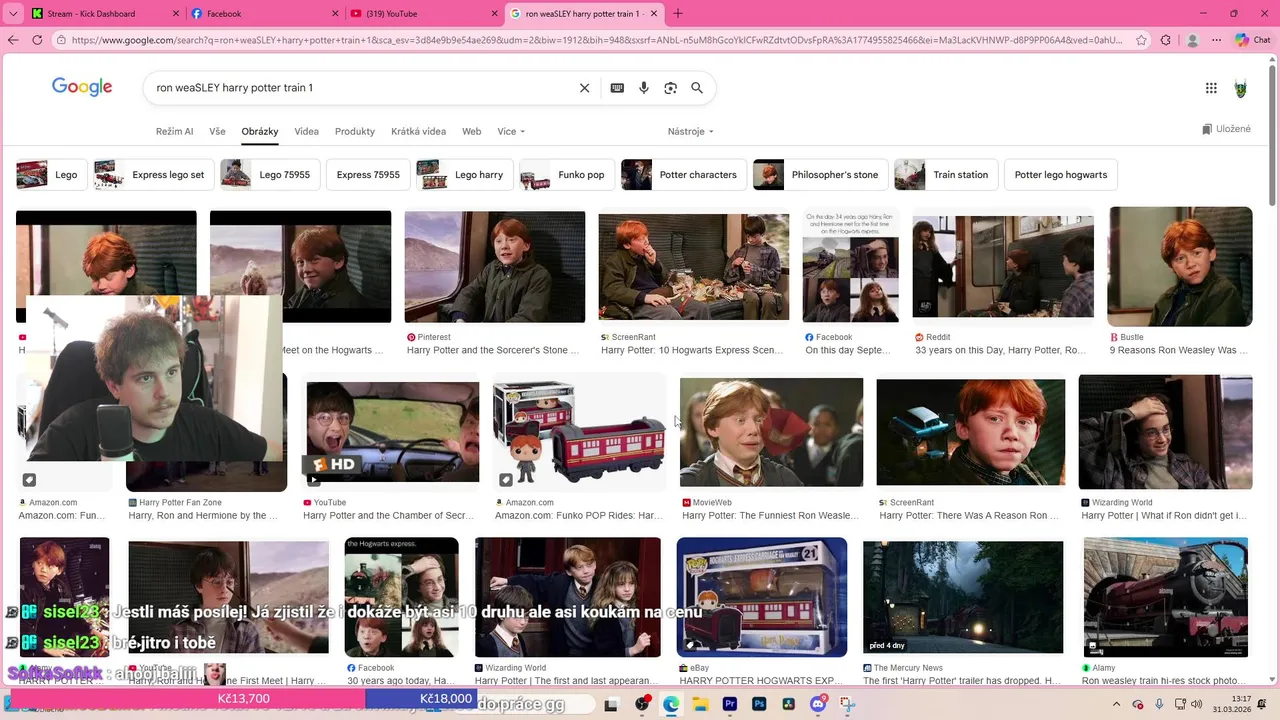Viewport: 1280px width, 720px height.
Task: Expand the Nástroje tools dropdown
Action: coord(691,131)
